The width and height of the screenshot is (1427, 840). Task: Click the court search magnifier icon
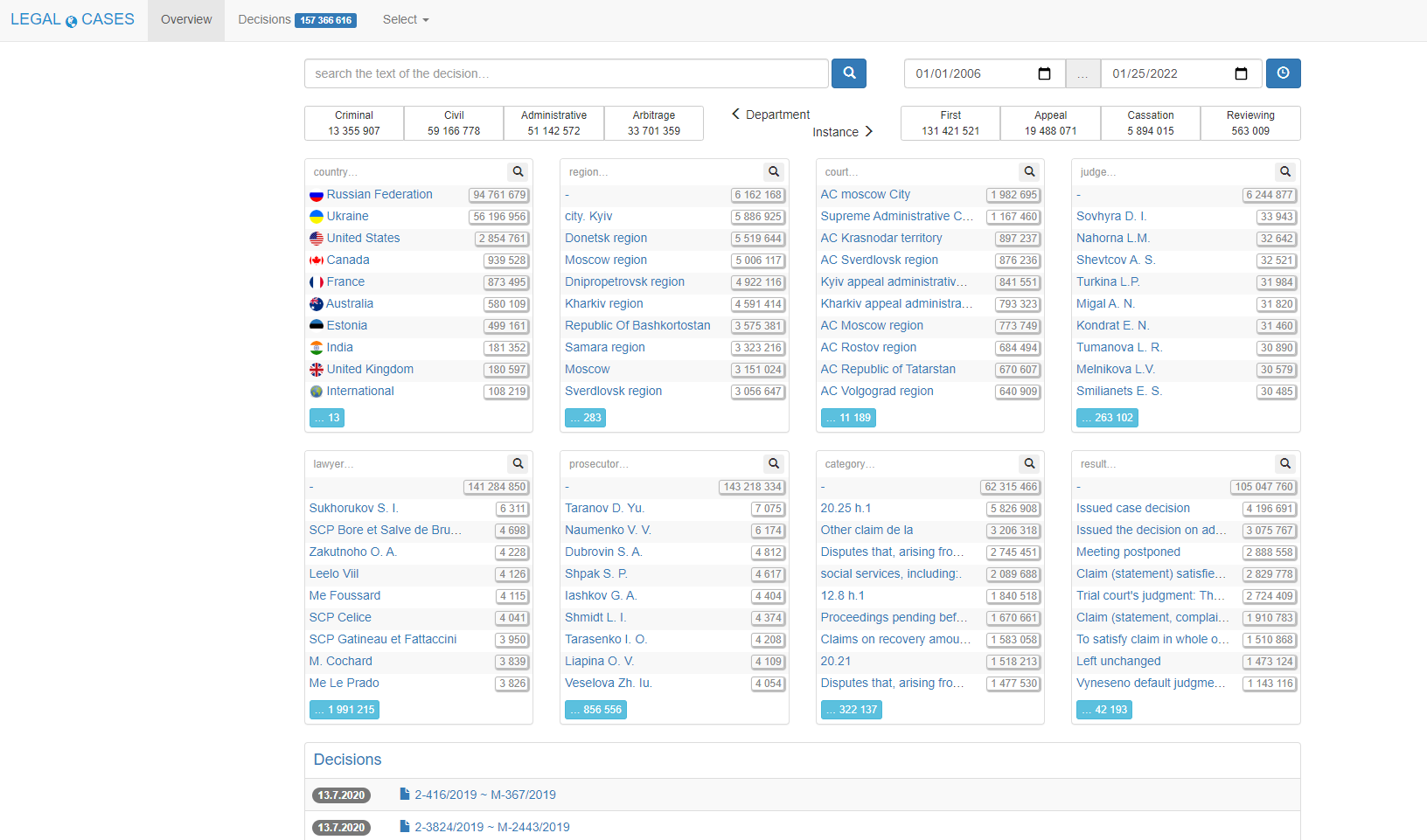[x=1029, y=172]
